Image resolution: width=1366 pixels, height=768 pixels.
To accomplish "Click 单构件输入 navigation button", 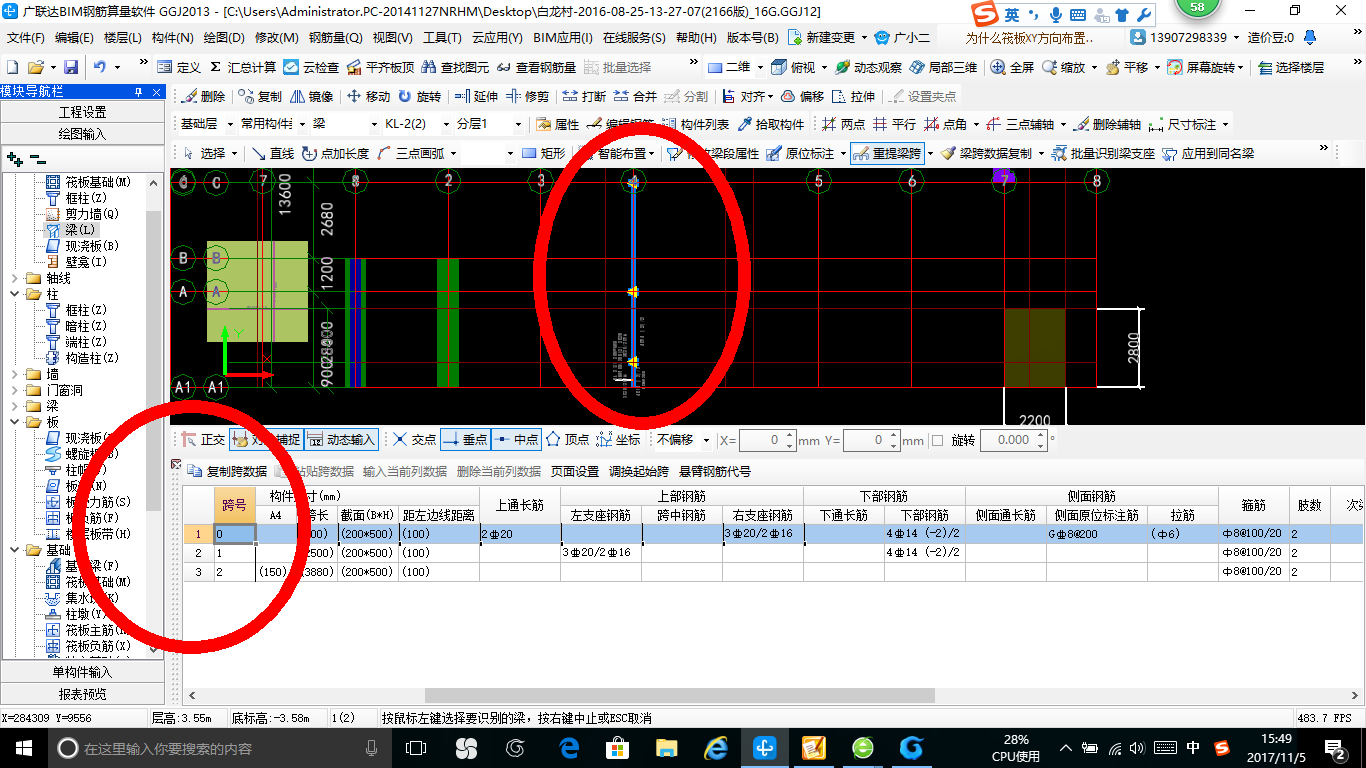I will [x=82, y=672].
